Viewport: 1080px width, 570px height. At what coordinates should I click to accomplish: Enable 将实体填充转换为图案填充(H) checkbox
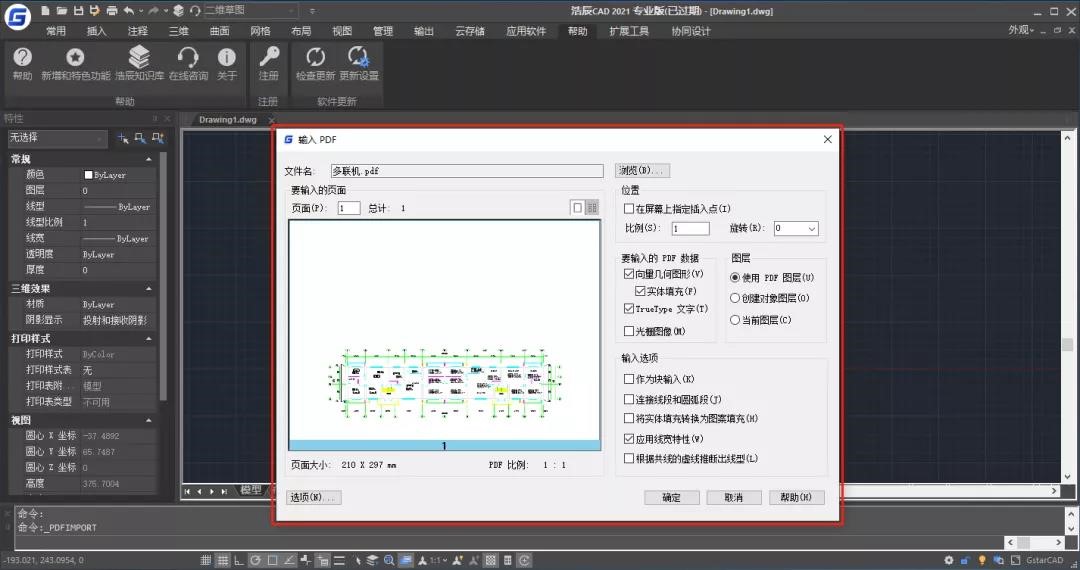point(629,419)
